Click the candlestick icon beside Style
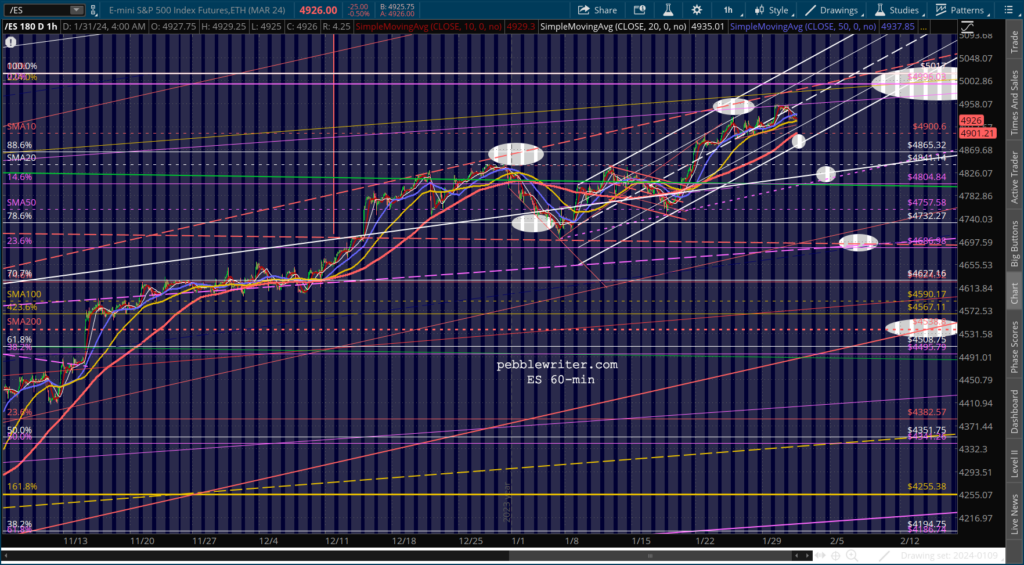 pos(759,10)
